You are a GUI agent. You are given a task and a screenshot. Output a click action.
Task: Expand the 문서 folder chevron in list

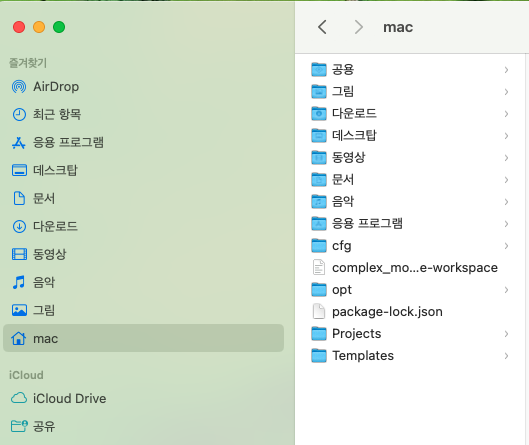point(506,180)
